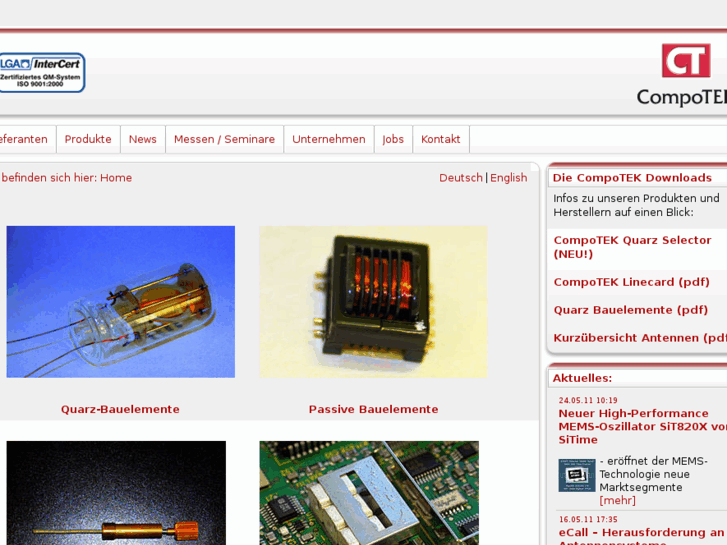Click the golden probe pin image
The image size is (727, 545).
tap(116, 493)
